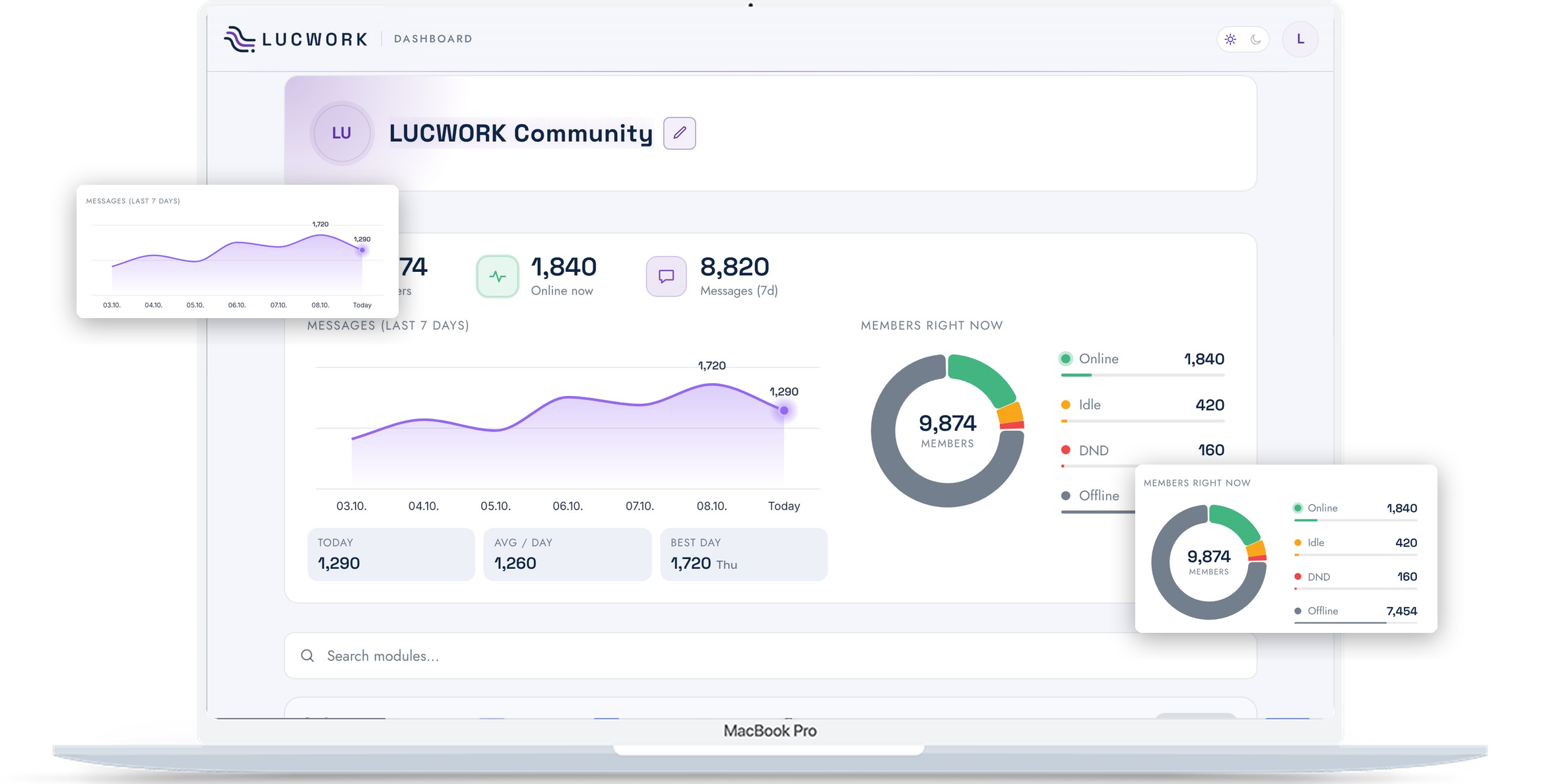Select Online 1,840 row in floating members card

pyautogui.click(x=1356, y=511)
